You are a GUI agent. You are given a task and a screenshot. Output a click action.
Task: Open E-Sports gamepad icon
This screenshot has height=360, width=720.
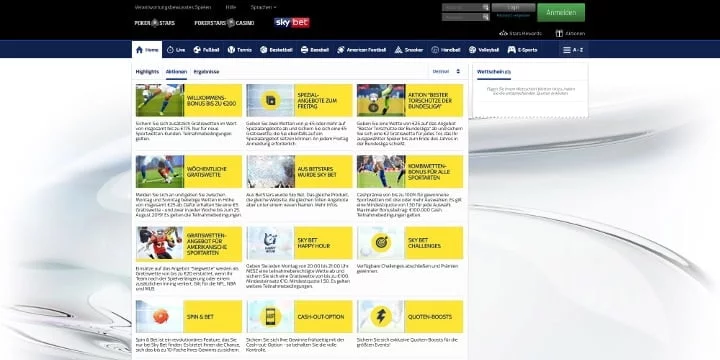[x=512, y=50]
